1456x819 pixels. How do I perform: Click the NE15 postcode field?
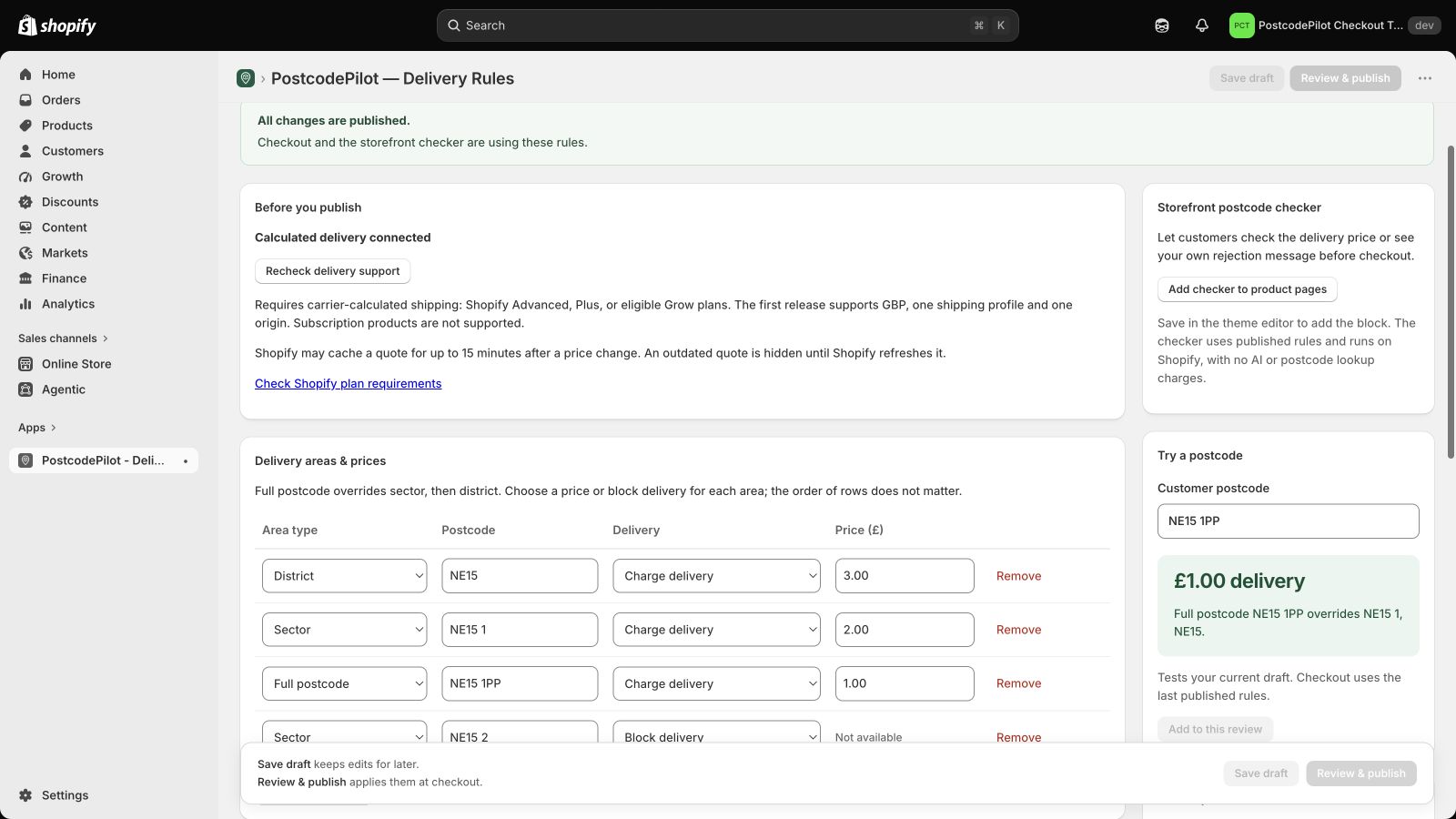pyautogui.click(x=520, y=576)
